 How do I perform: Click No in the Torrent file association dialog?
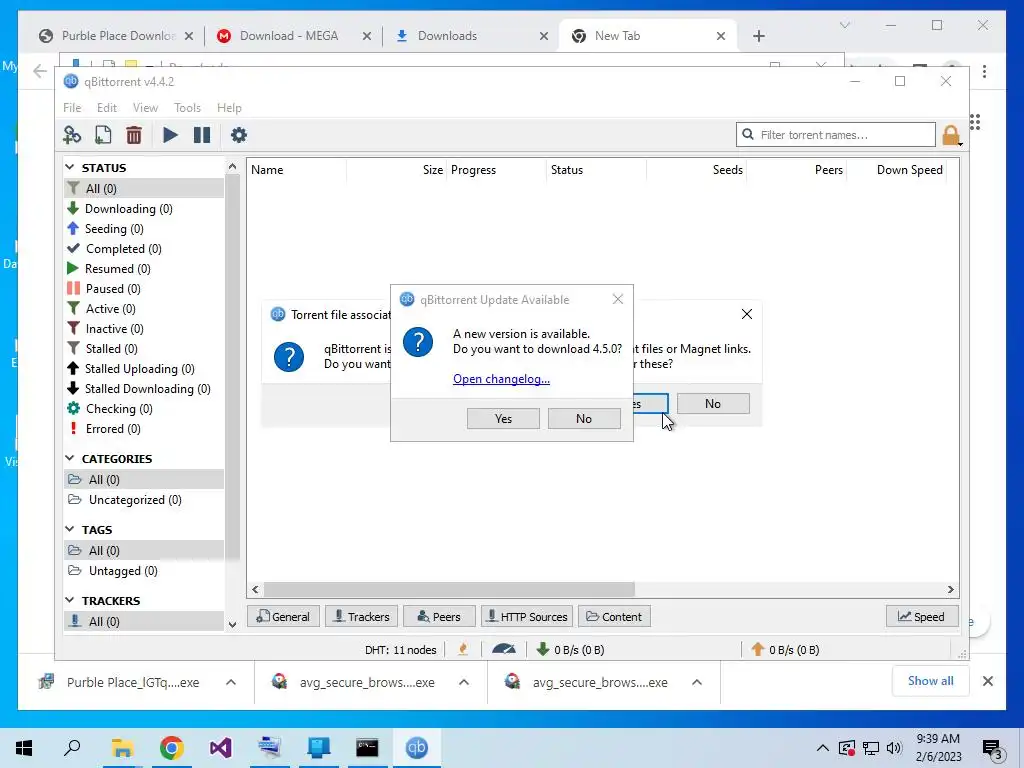(x=712, y=404)
